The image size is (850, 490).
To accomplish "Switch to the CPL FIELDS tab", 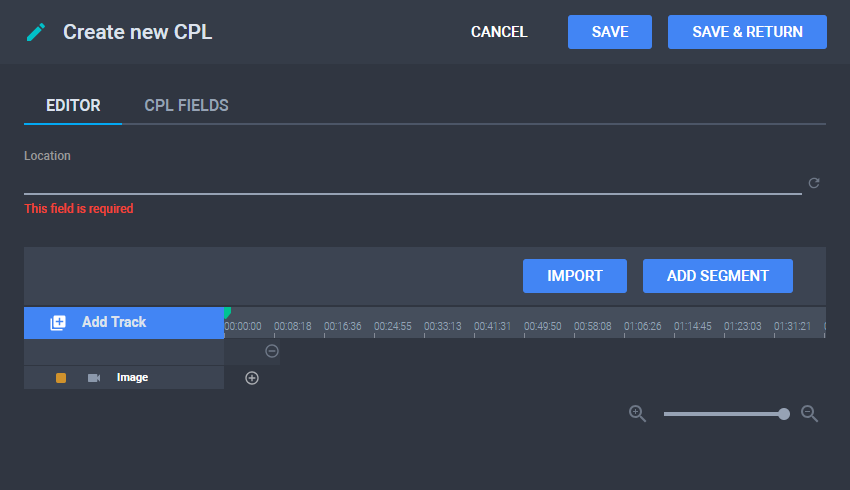I will (x=186, y=105).
